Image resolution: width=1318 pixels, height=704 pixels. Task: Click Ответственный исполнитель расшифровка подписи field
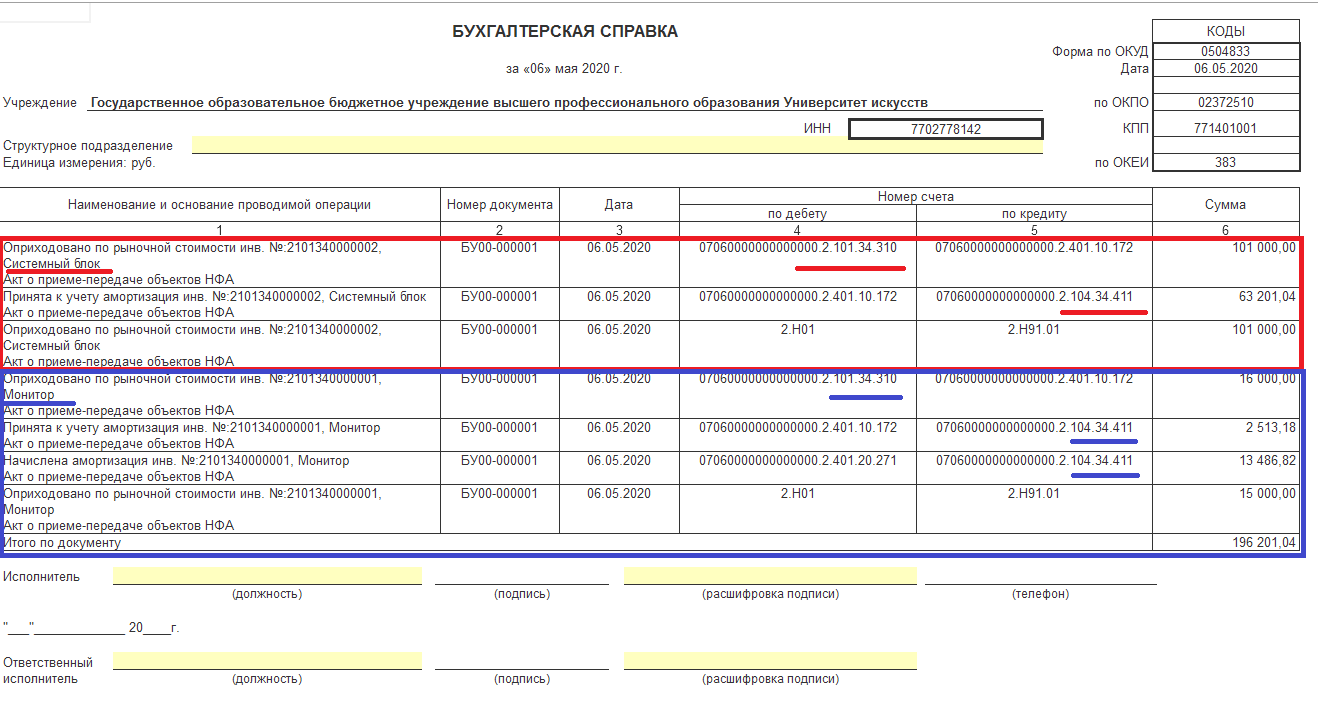pos(770,661)
